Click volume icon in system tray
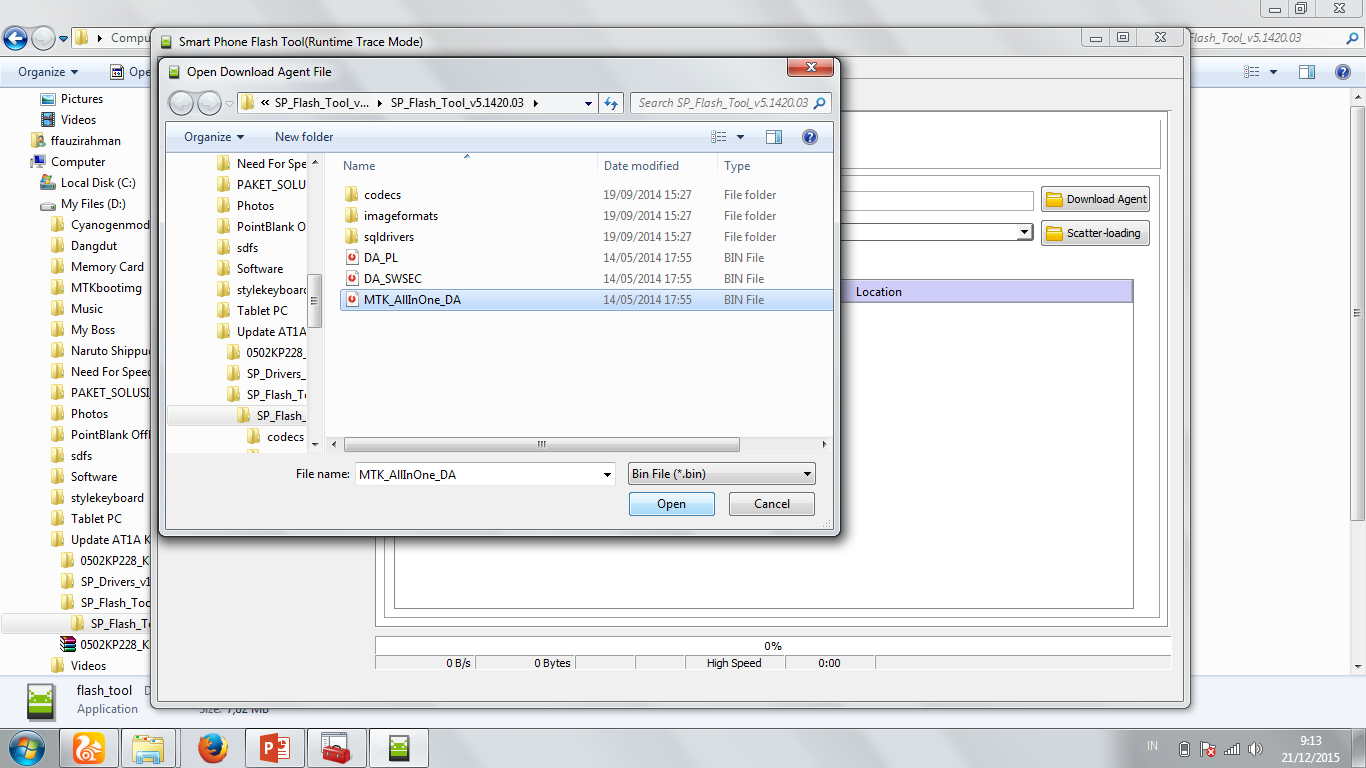Screen dimensions: 1366x768 pos(1255,749)
